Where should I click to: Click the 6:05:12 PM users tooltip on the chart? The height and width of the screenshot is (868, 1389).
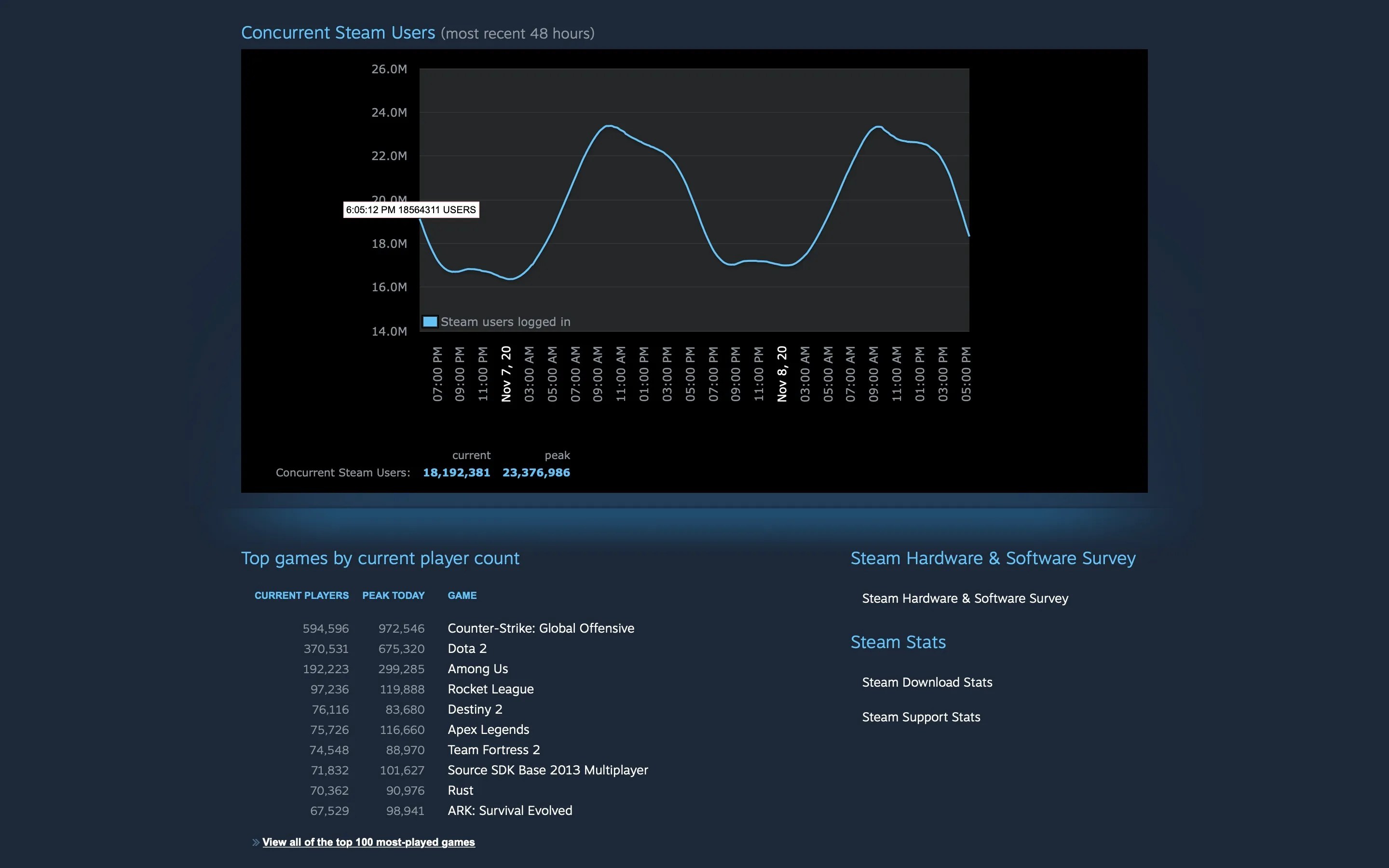(x=411, y=210)
